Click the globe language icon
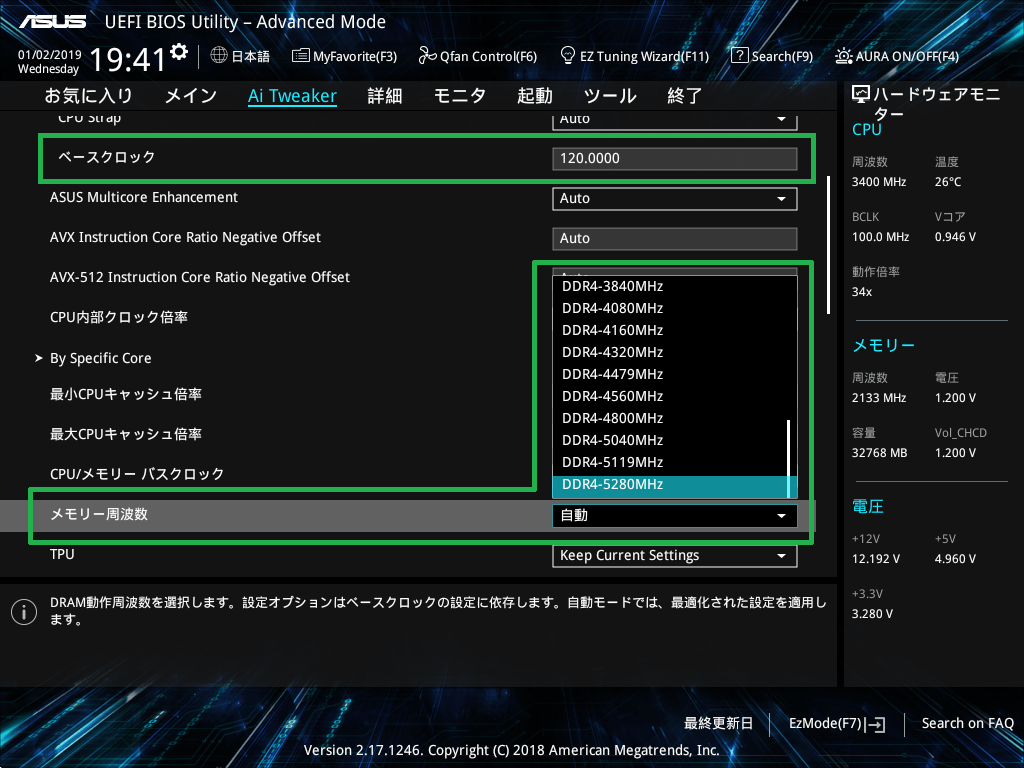The width and height of the screenshot is (1024, 768). (219, 56)
